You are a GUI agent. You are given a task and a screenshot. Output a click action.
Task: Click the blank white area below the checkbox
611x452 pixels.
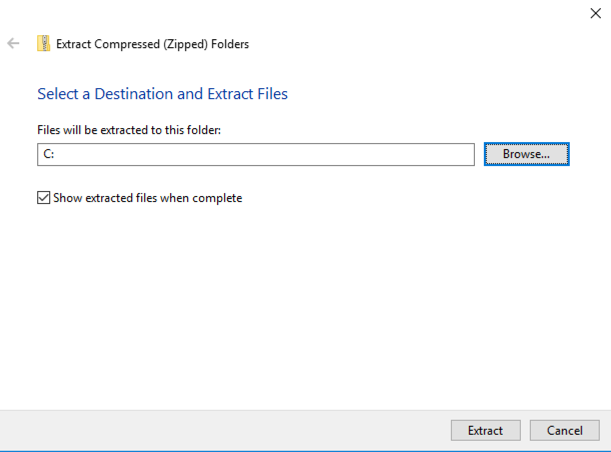[300, 300]
